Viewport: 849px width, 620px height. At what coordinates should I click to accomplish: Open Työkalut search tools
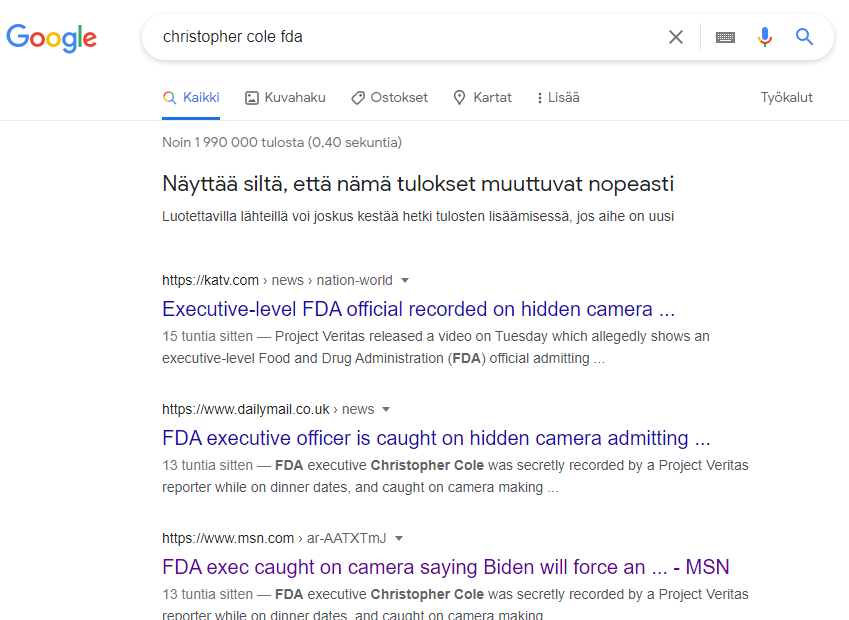point(786,97)
